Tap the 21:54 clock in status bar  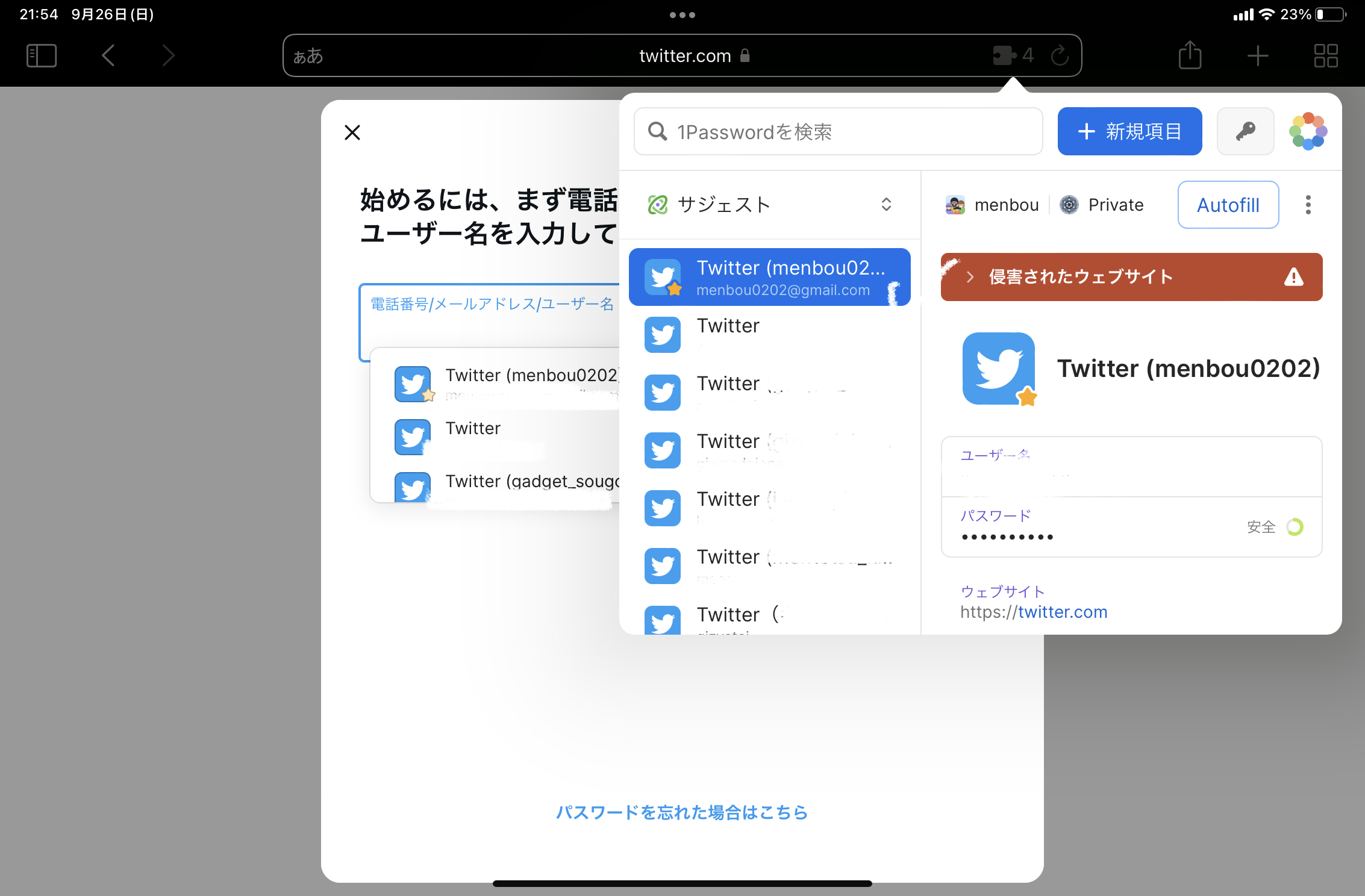point(39,14)
